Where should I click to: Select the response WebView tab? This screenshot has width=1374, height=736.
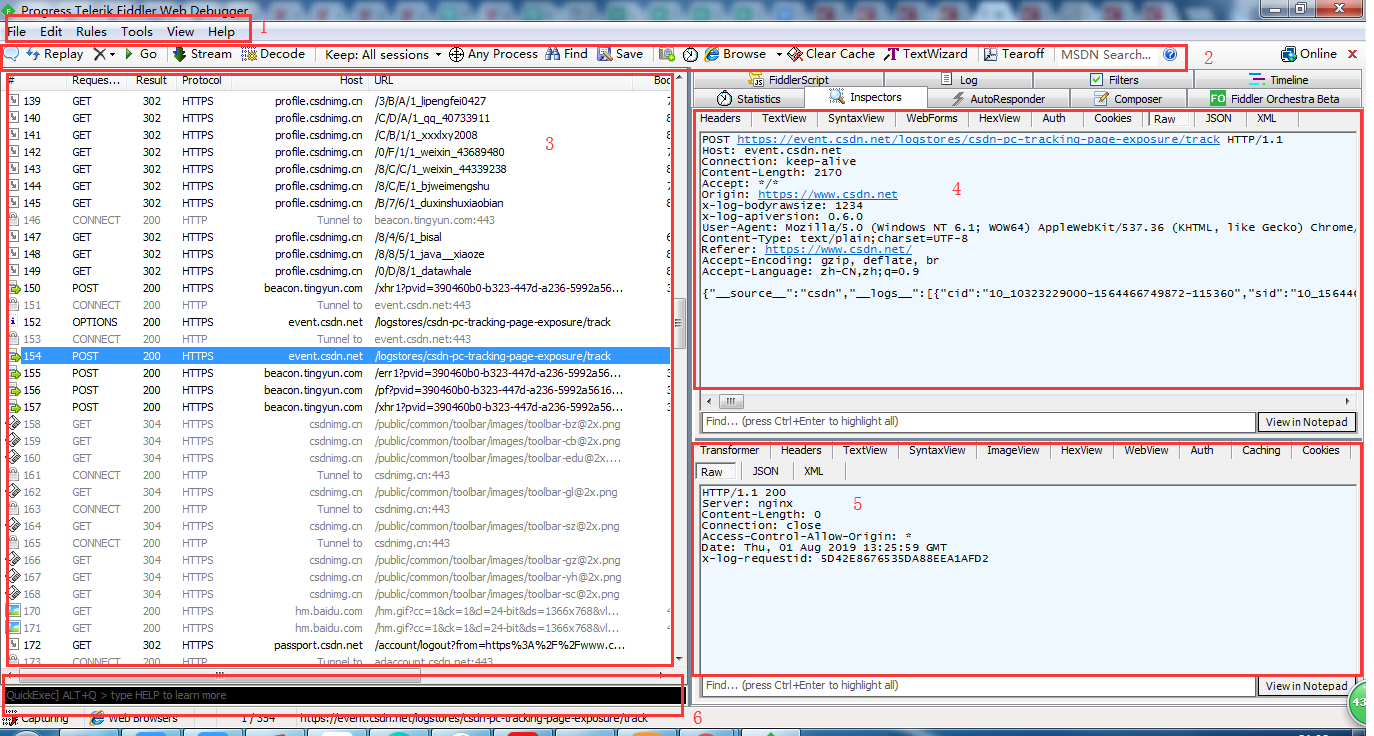coord(1146,450)
